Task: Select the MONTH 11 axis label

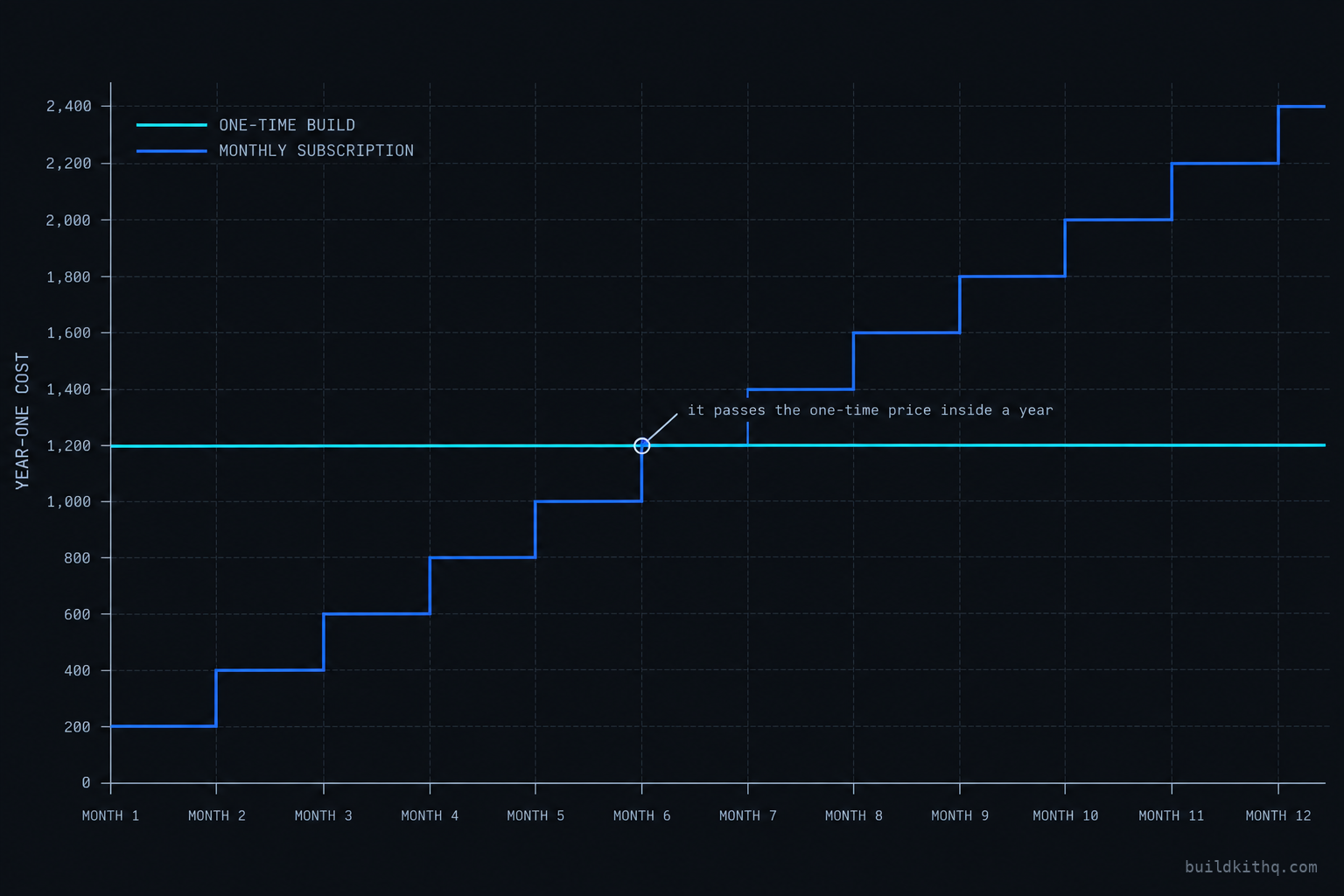Action: point(1172,815)
